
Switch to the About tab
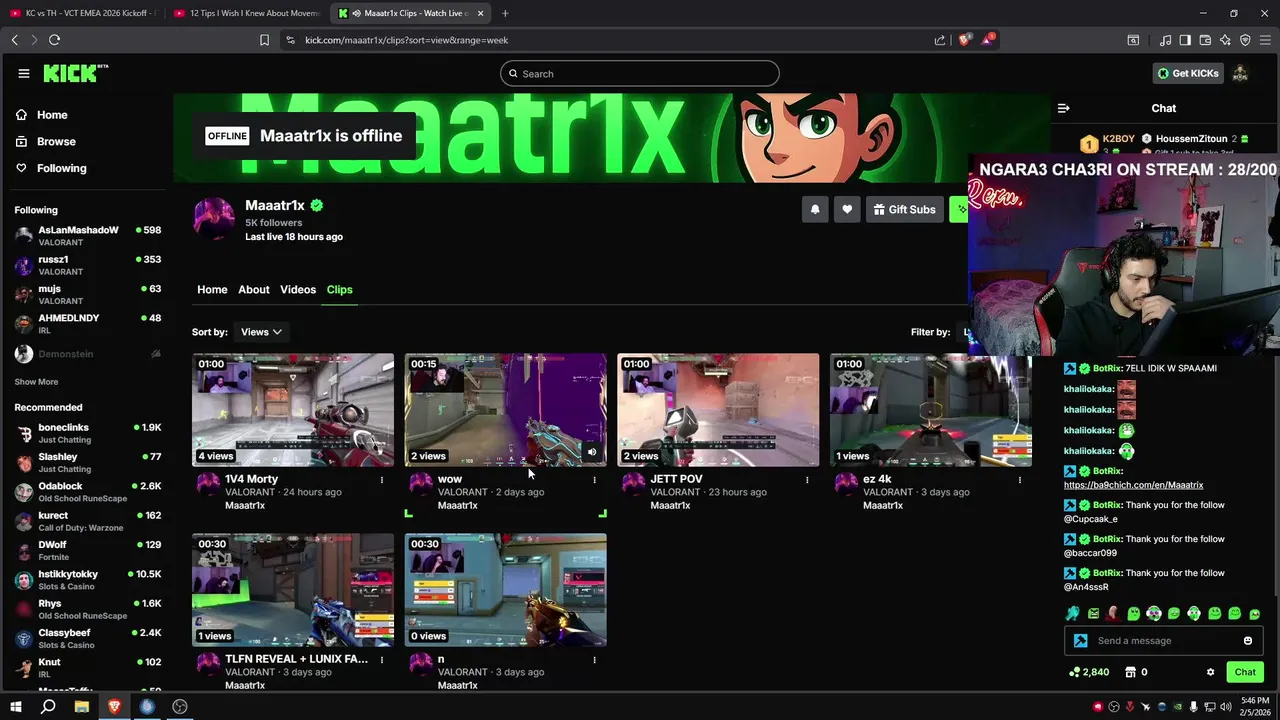254,290
